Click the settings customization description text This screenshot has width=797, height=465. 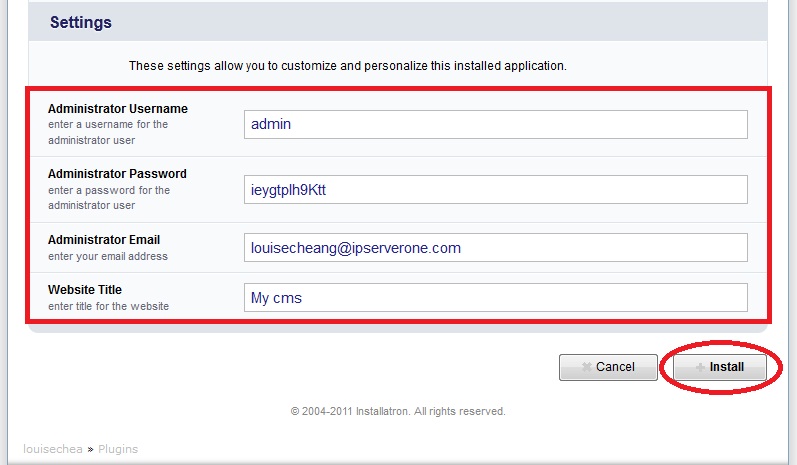point(348,66)
